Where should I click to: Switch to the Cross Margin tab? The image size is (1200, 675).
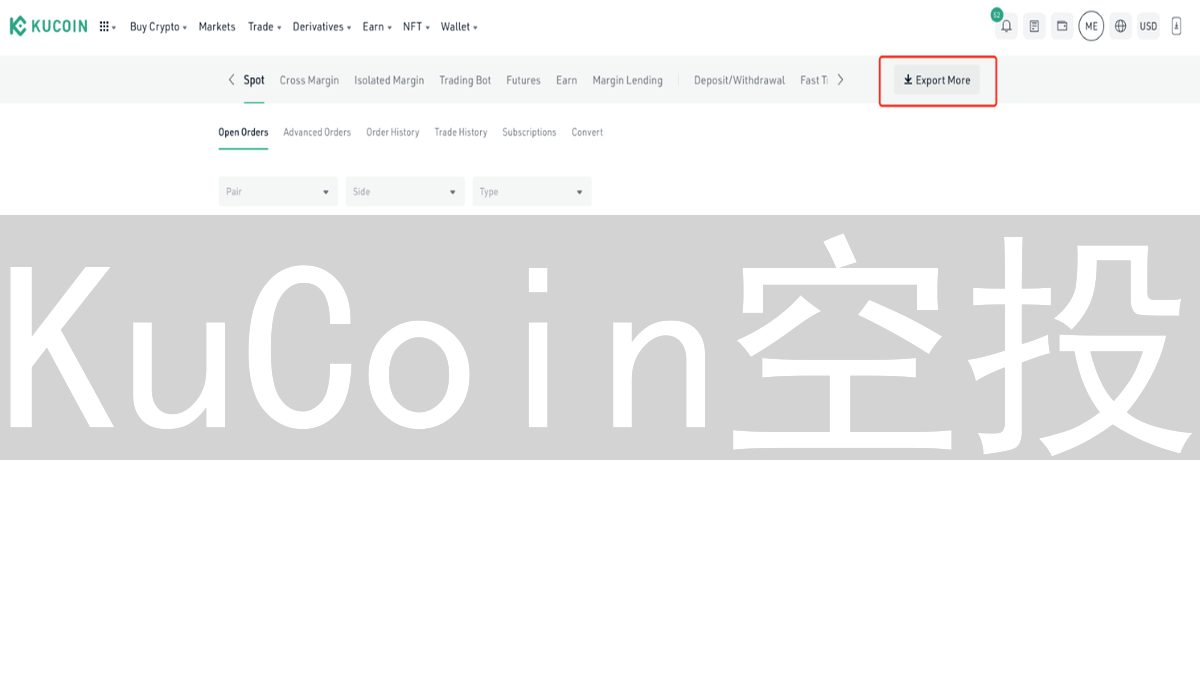coord(309,80)
